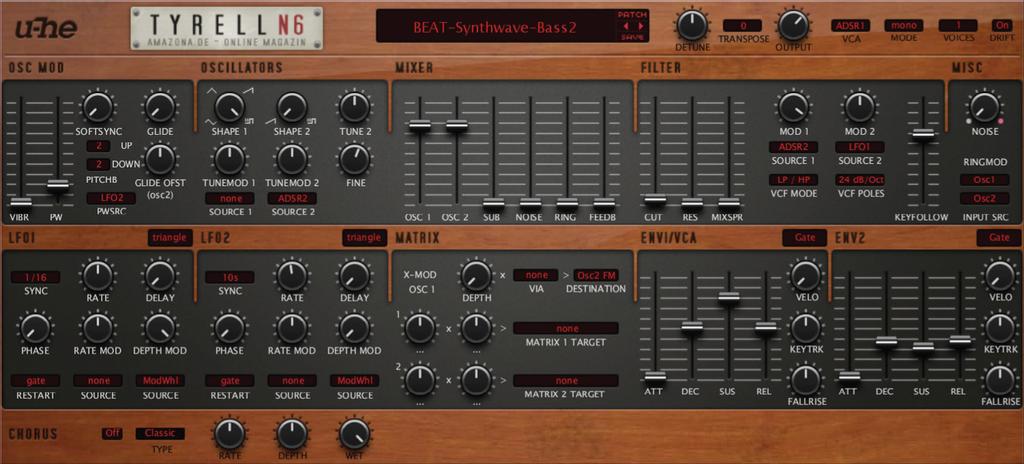Open the LFO1 RESTART gate selector
The height and width of the screenshot is (464, 1024).
35,380
